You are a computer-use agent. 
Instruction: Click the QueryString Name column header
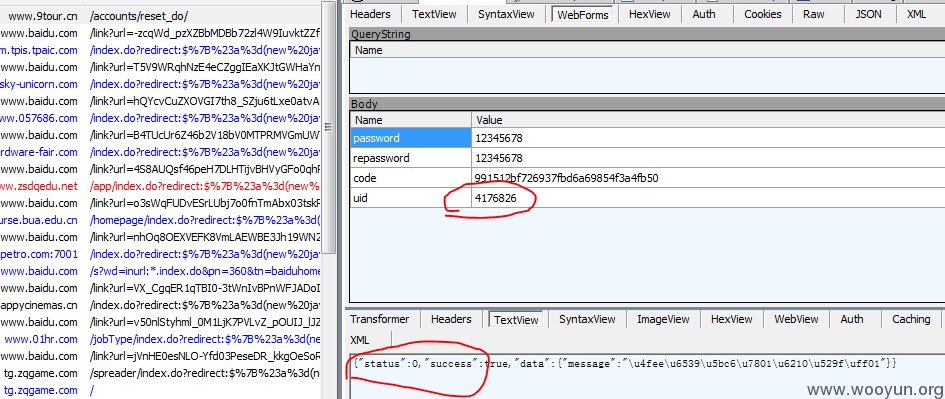click(x=647, y=50)
